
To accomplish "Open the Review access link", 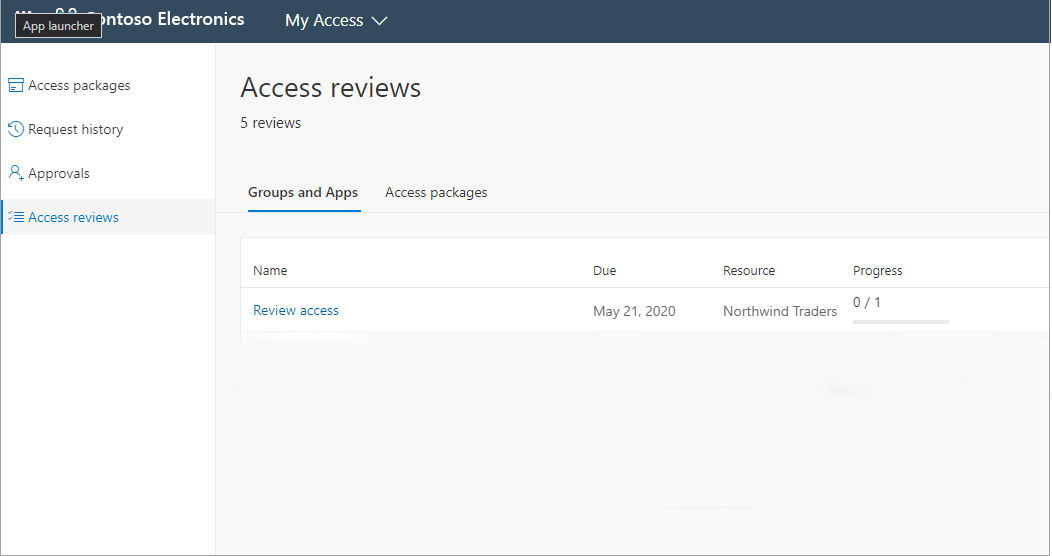I will [296, 310].
